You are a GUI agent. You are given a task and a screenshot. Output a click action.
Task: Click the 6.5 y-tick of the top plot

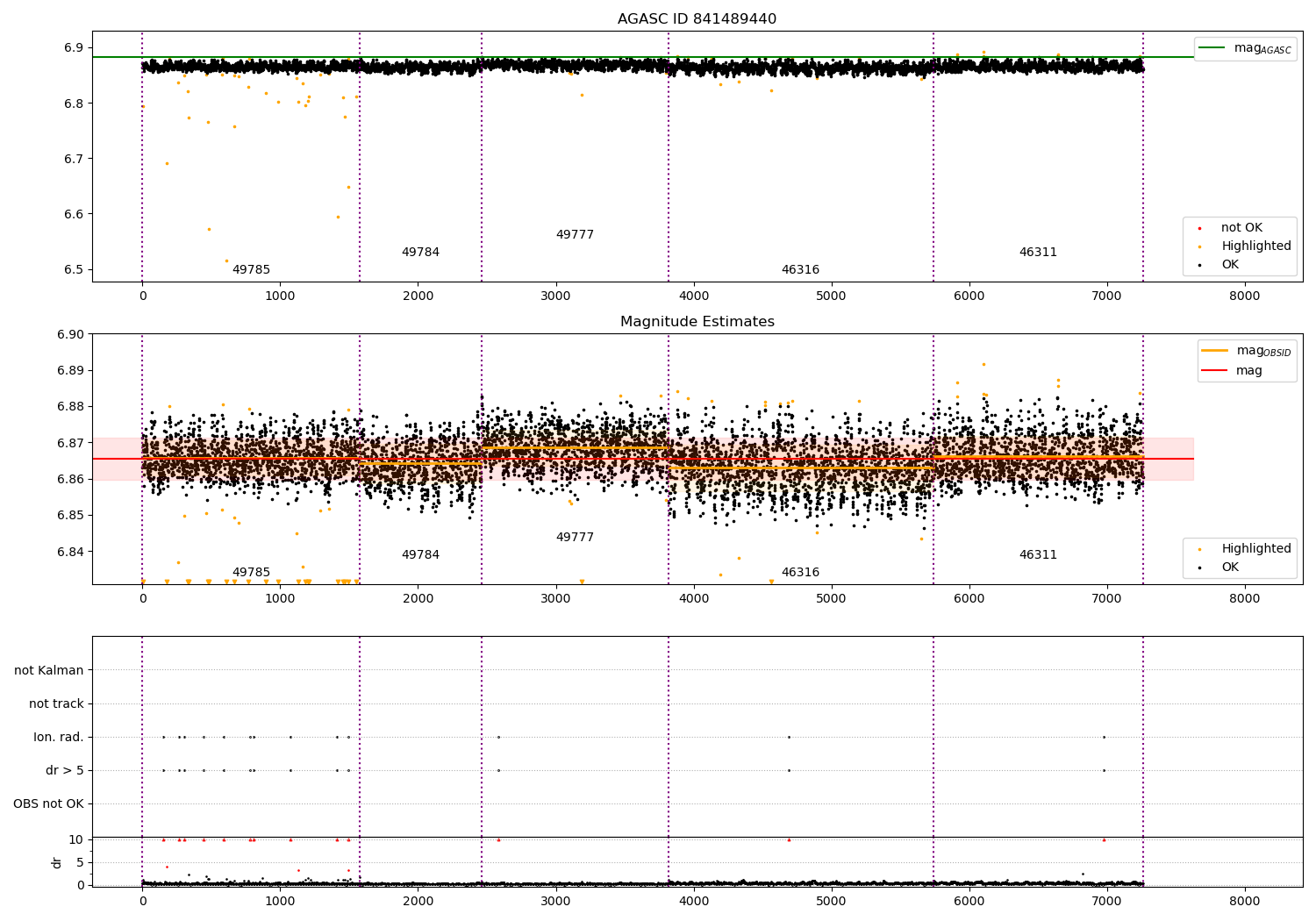coord(74,270)
